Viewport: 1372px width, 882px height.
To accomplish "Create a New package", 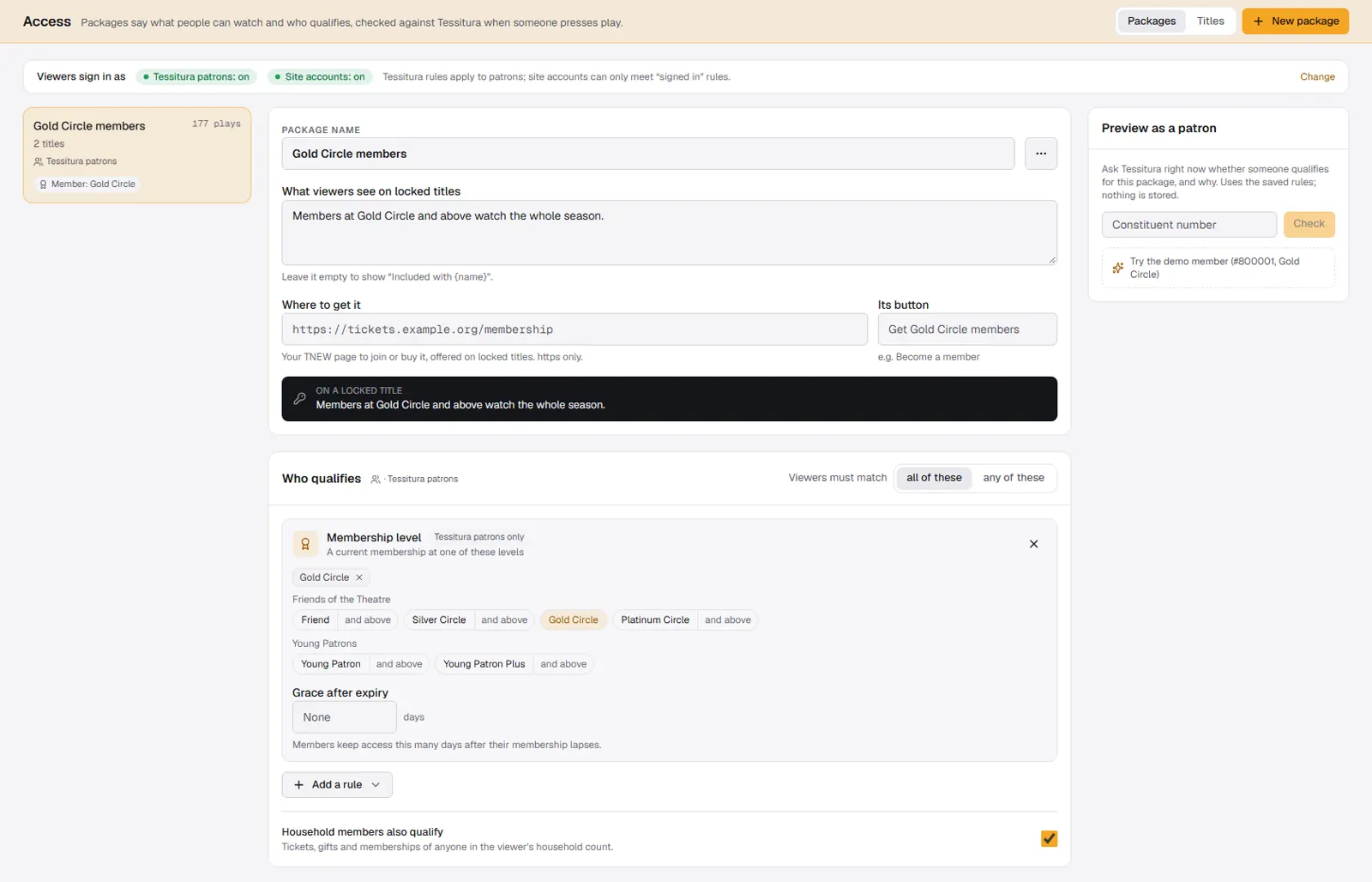I will point(1295,21).
